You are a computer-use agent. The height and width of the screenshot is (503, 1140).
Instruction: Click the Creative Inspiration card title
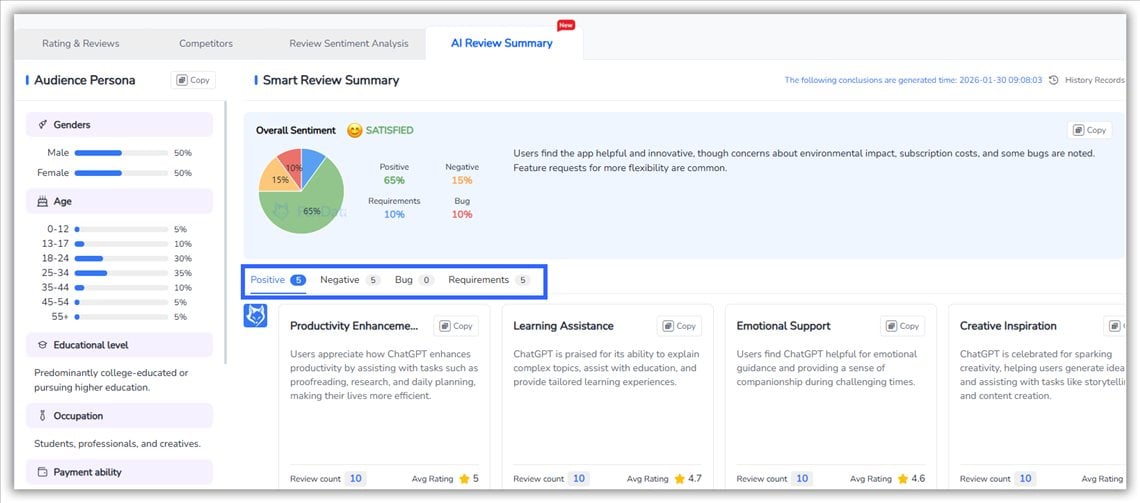pos(1008,326)
